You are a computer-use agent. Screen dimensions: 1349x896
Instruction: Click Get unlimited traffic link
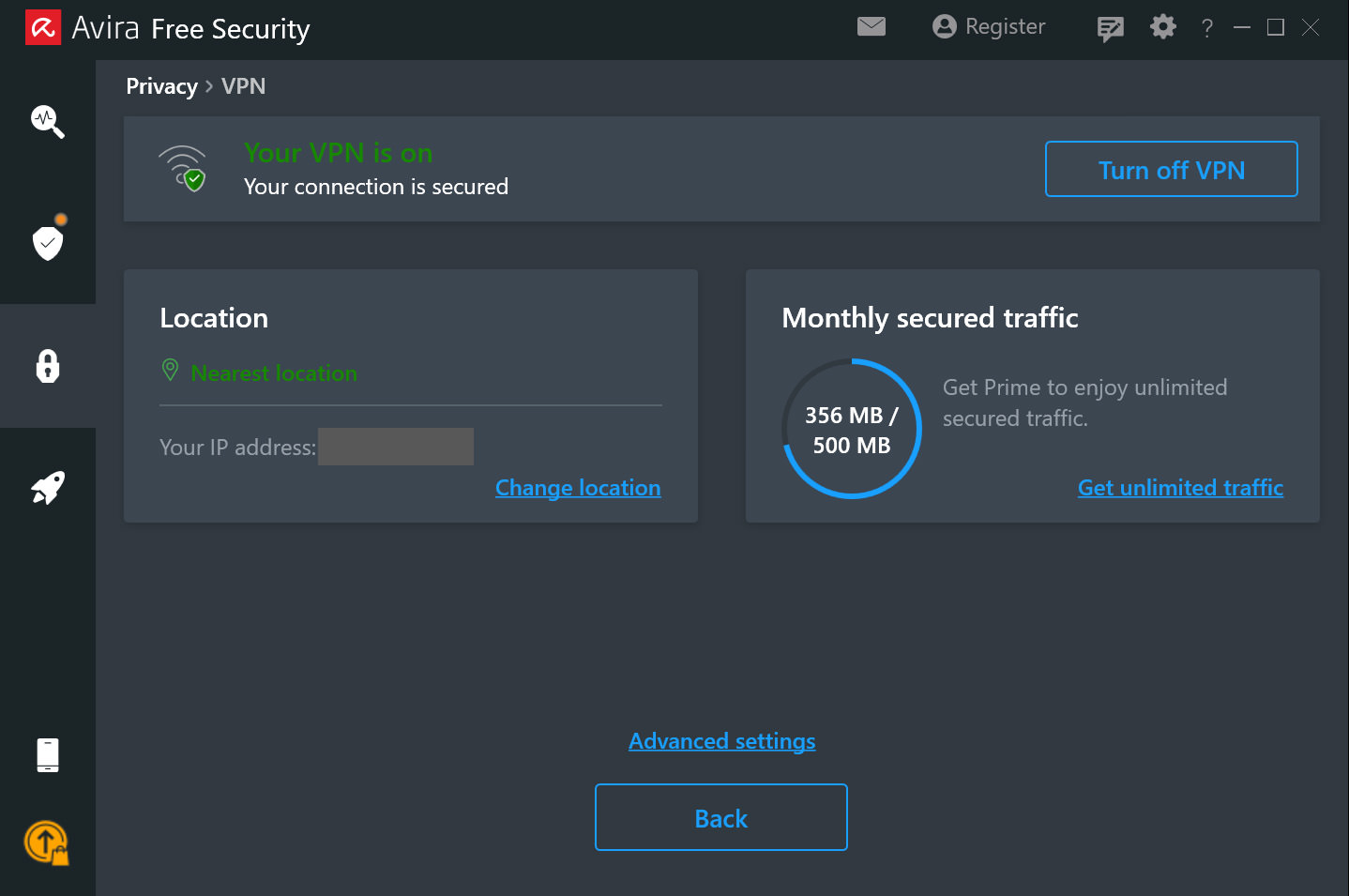pyautogui.click(x=1179, y=487)
